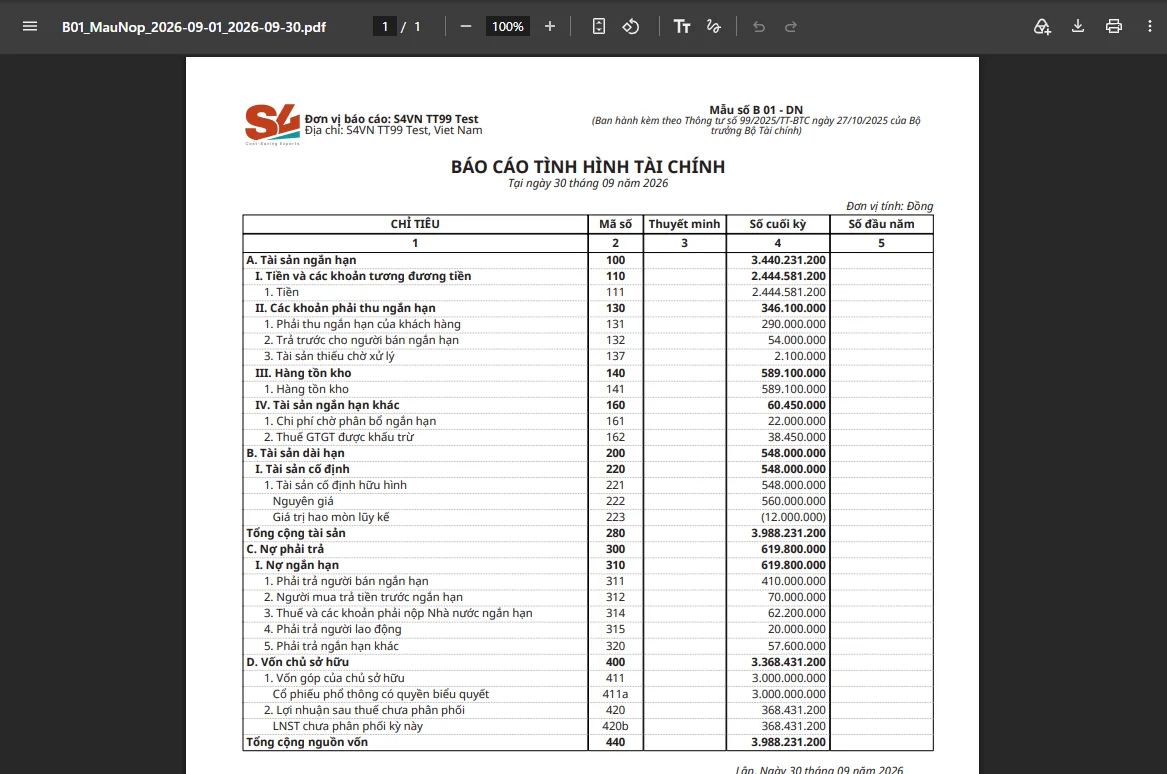Viewport: 1167px width, 774px height.
Task: Rotate the document counterclockwise
Action: 631,27
